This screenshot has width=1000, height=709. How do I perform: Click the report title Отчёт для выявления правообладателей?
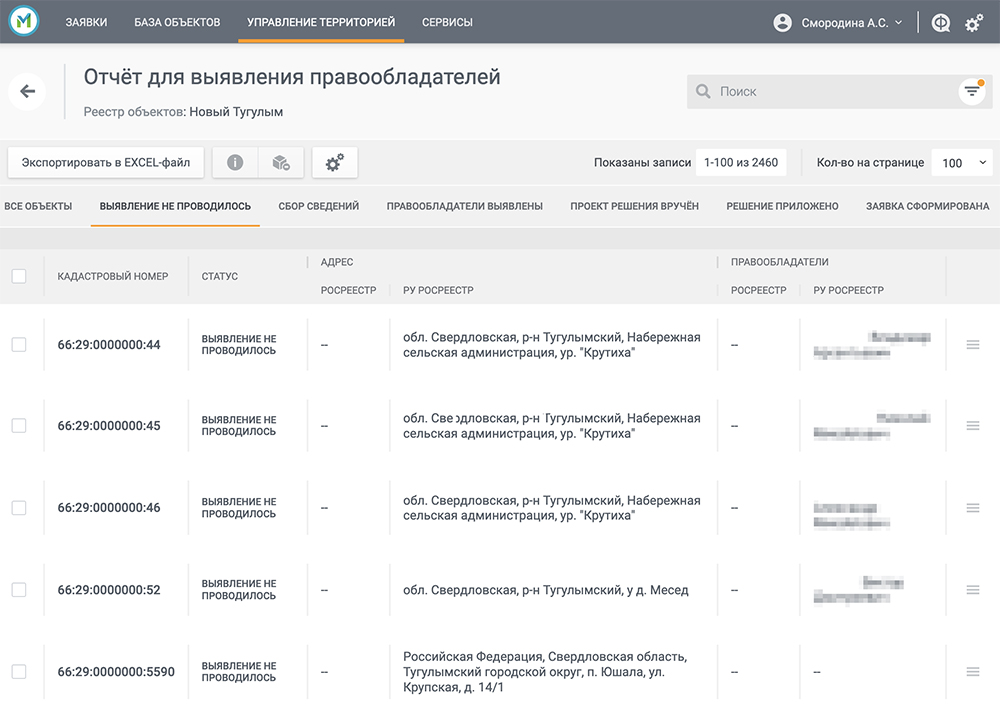(292, 77)
